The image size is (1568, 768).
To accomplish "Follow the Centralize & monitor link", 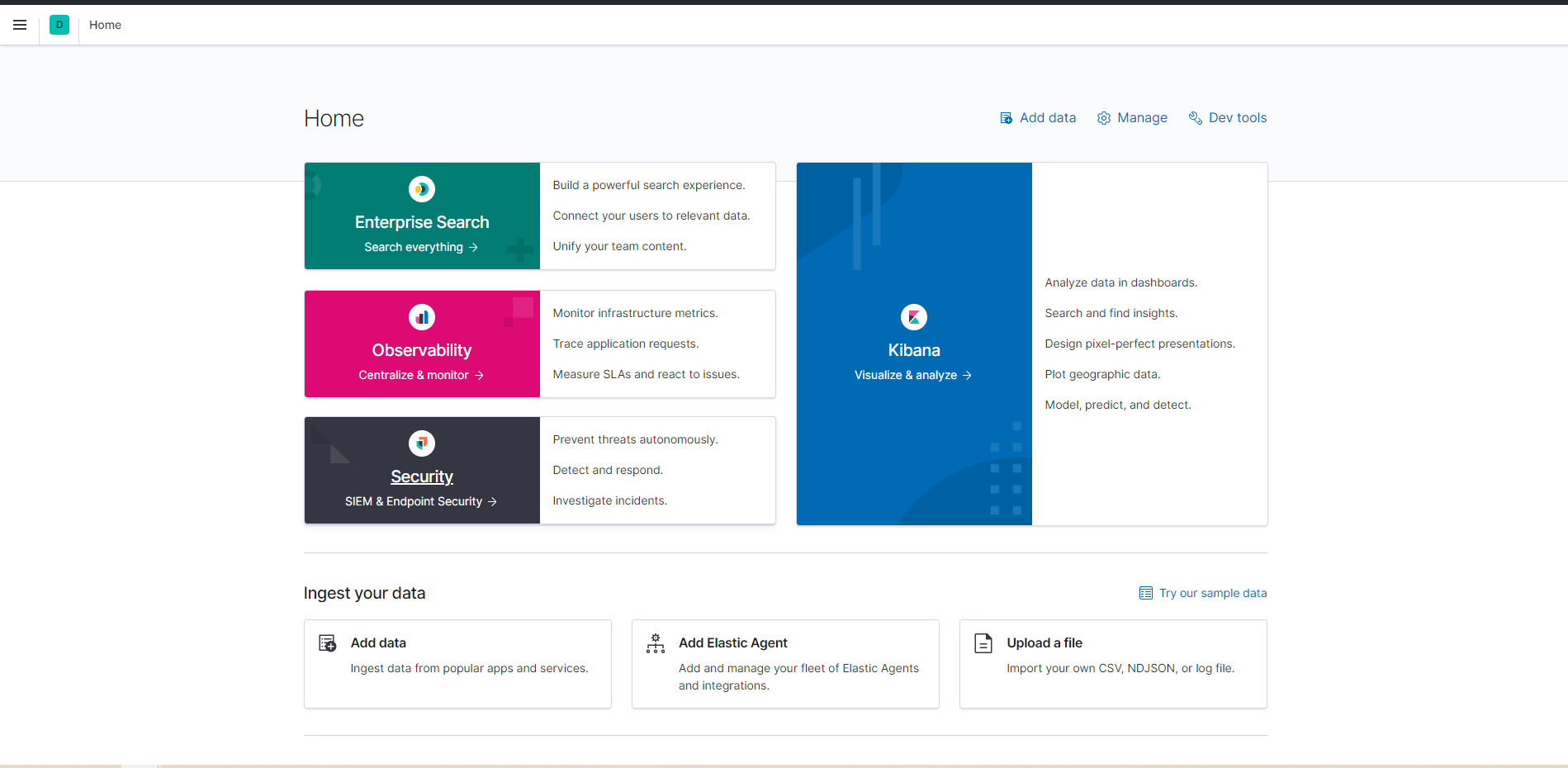I will tap(420, 374).
